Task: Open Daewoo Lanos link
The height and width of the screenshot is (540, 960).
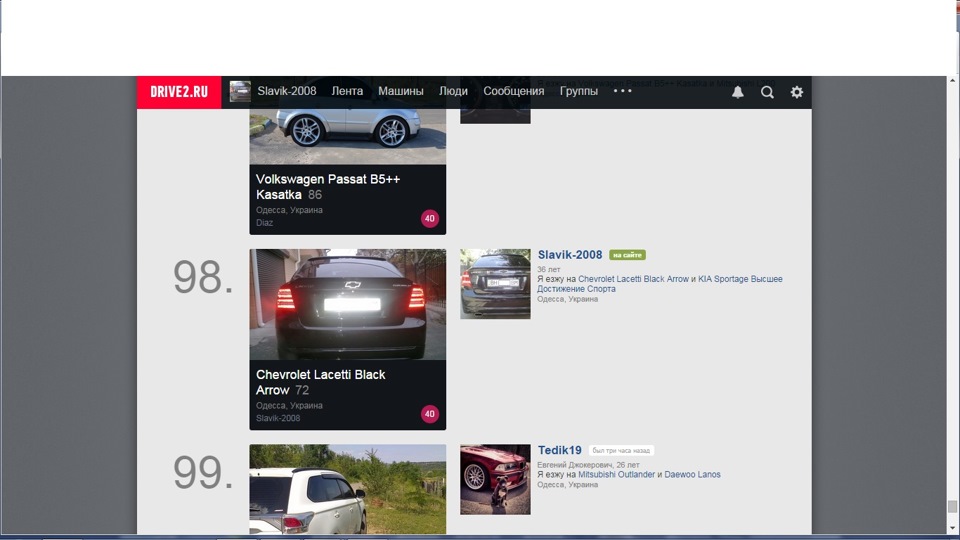Action: pos(692,474)
